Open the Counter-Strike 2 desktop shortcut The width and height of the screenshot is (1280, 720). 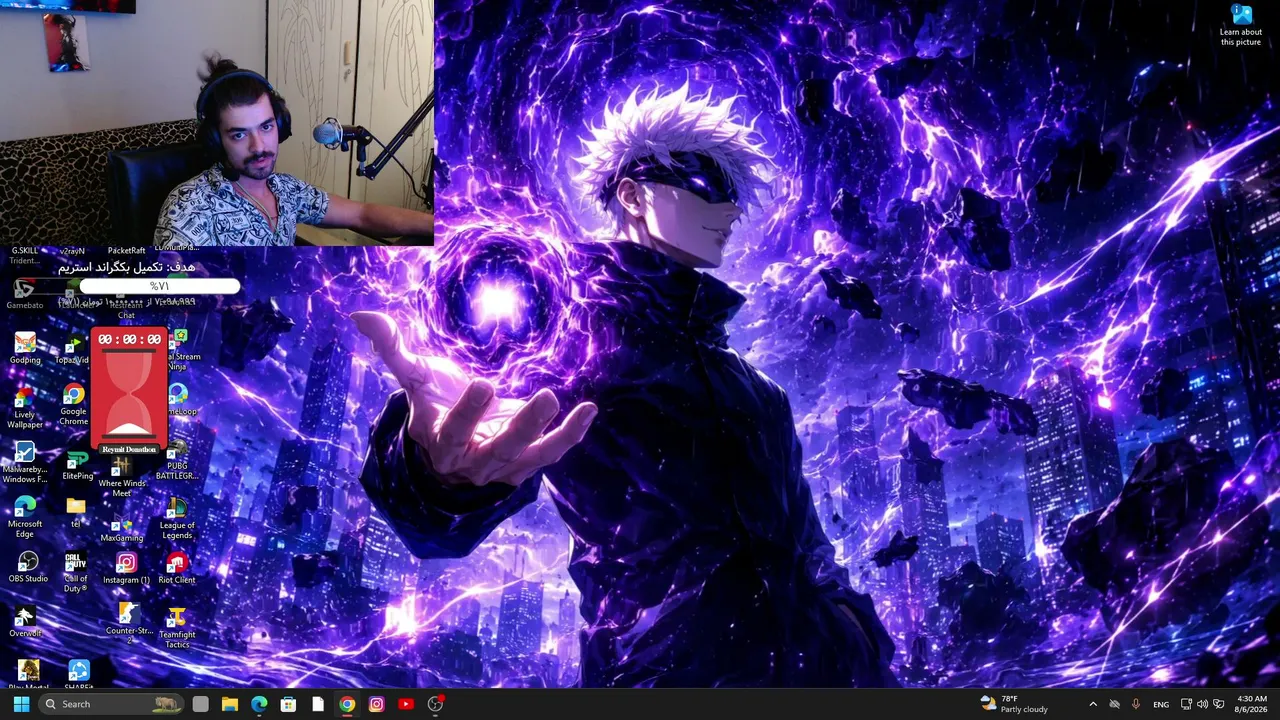tap(129, 621)
